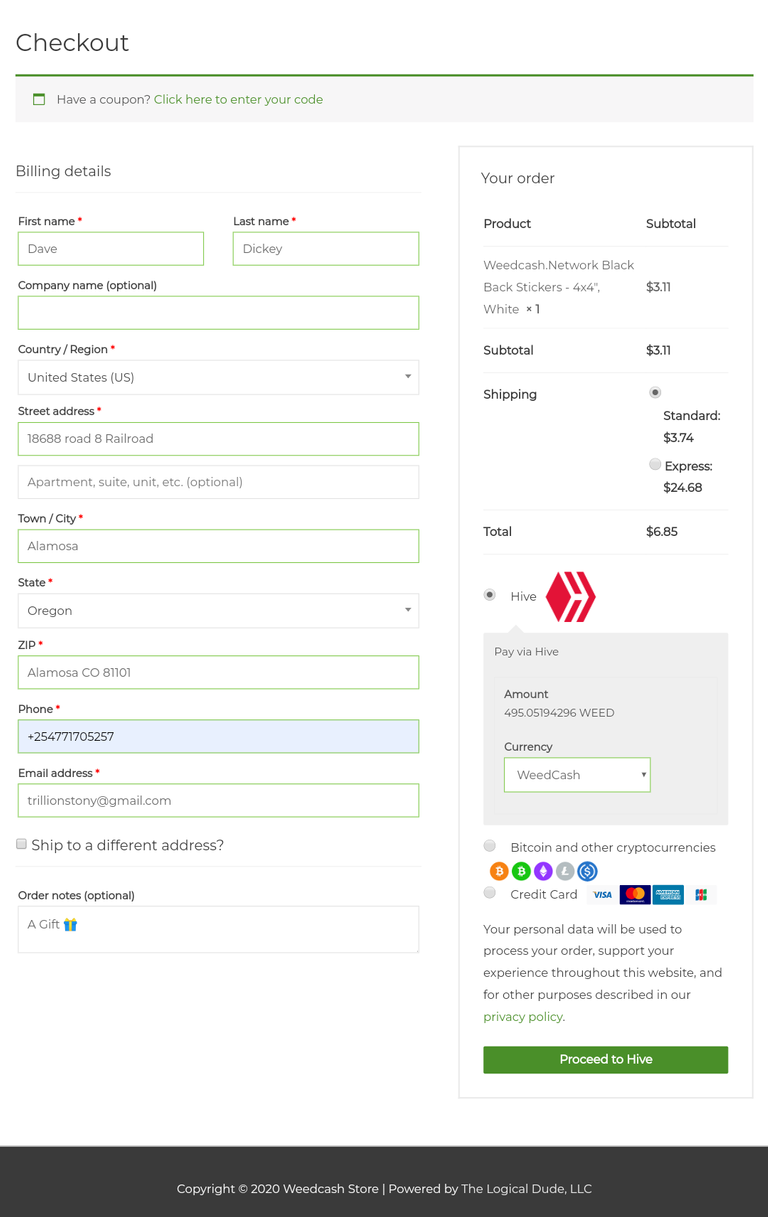Click the purple Ethereum coin icon
Image resolution: width=768 pixels, height=1217 pixels.
pos(543,871)
